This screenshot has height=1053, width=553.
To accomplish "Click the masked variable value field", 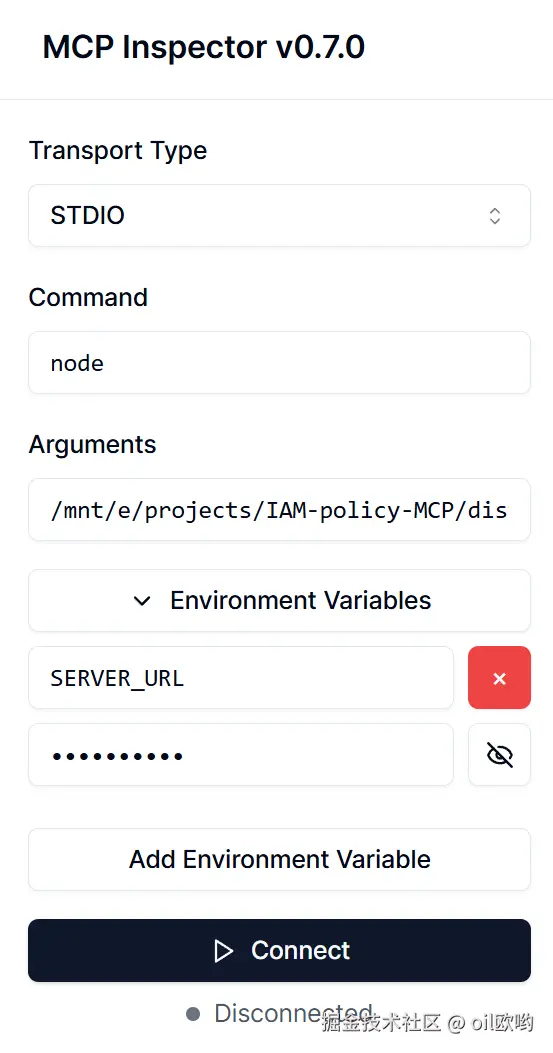I will coord(241,755).
